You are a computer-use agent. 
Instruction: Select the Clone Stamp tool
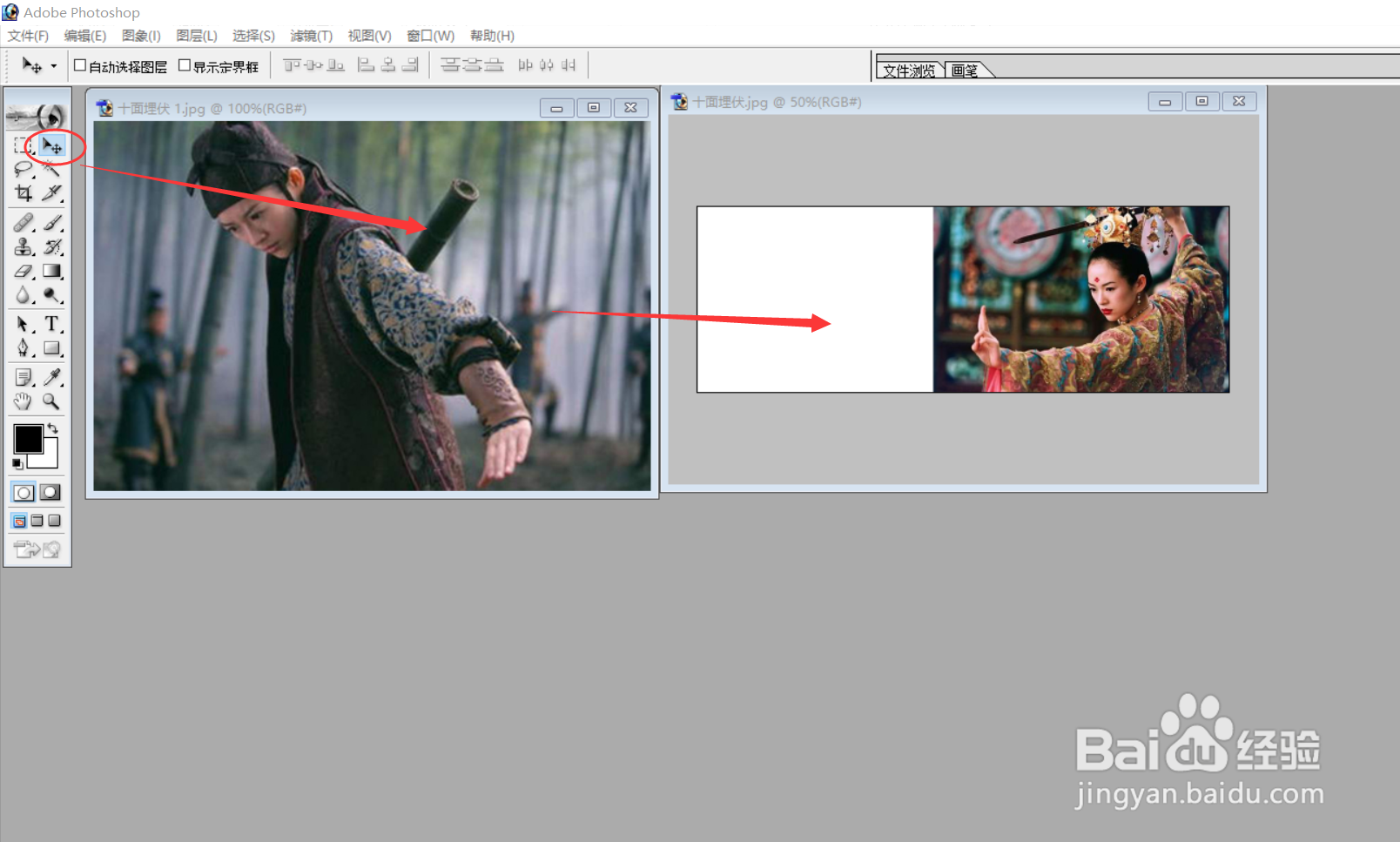point(24,247)
